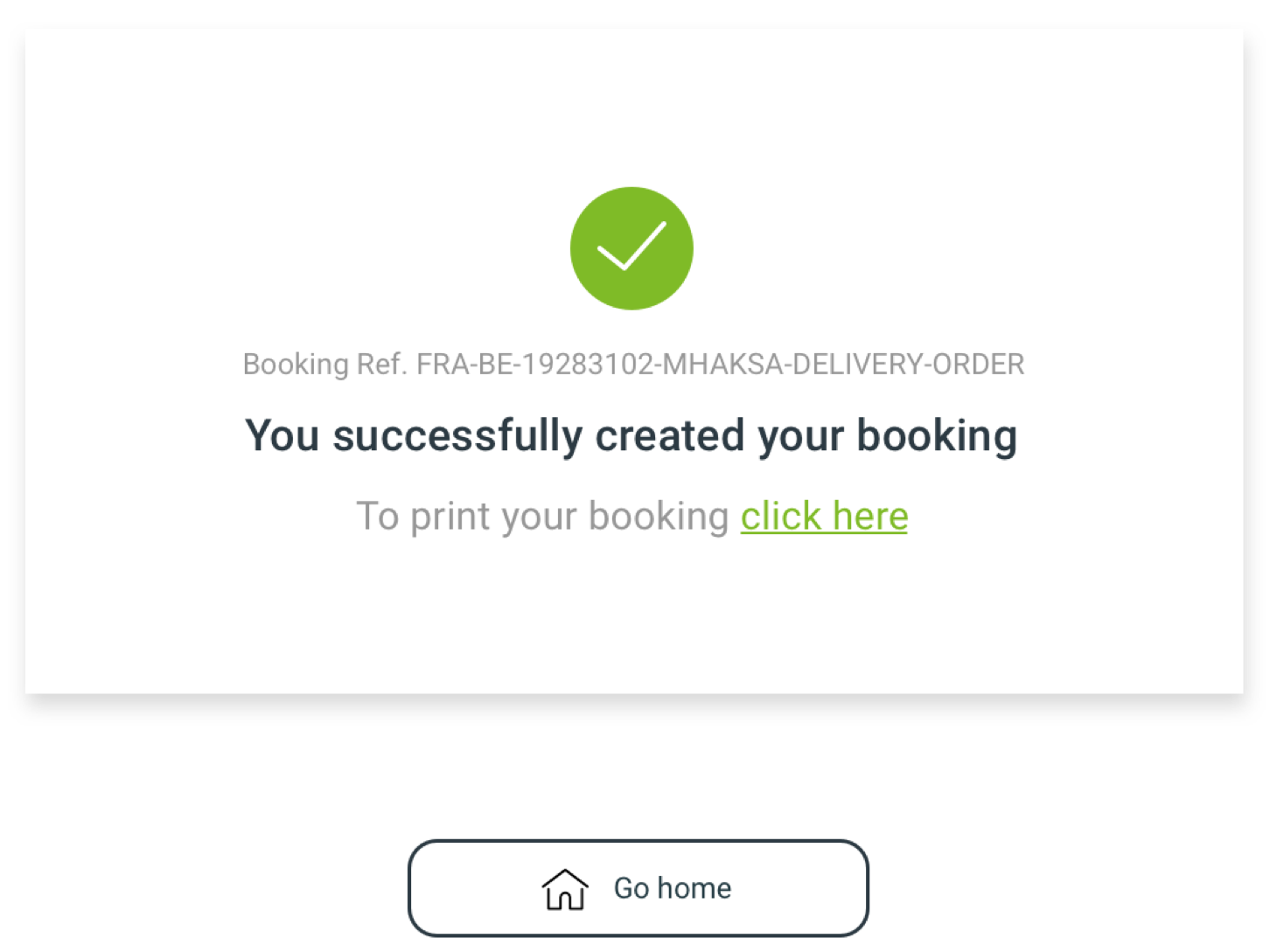Click the word 'click' in the underlined link
The height and width of the screenshot is (952, 1270).
781,517
